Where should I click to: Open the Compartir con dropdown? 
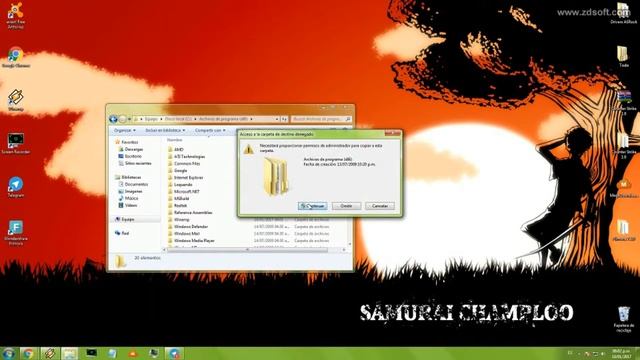click(210, 130)
